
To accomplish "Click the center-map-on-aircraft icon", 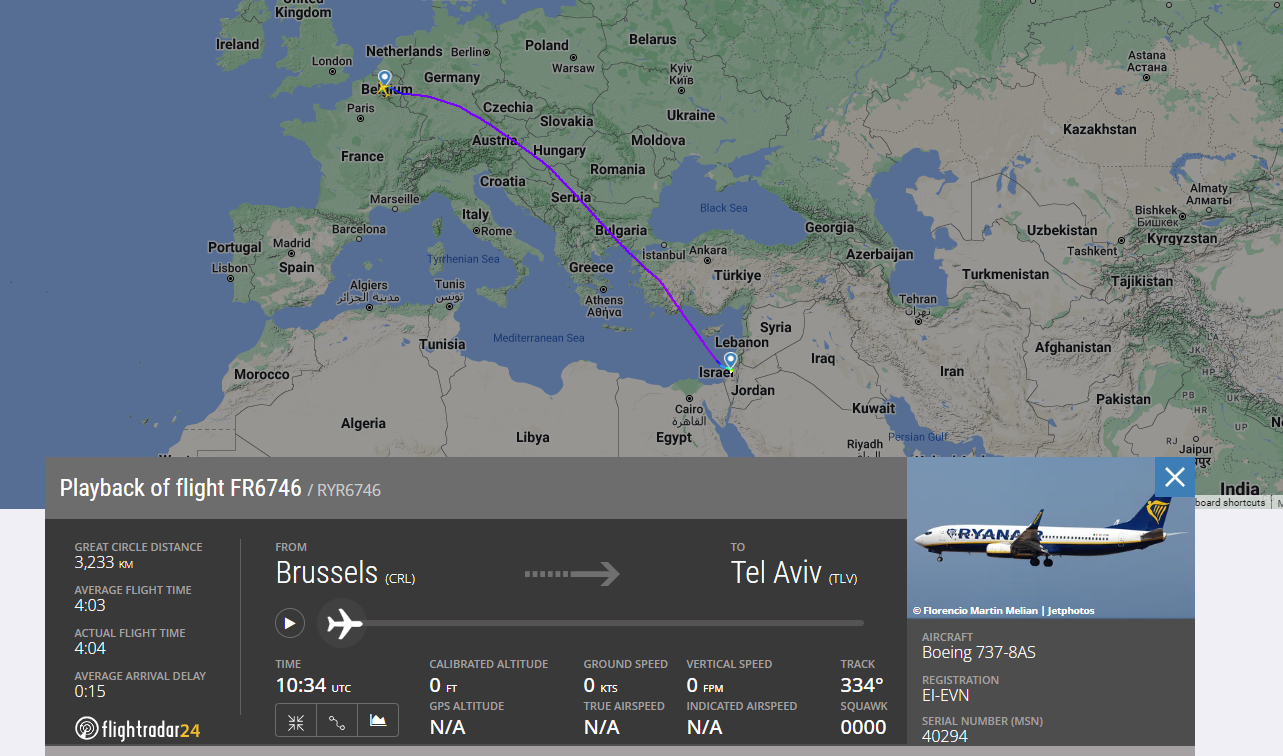I will click(x=296, y=721).
